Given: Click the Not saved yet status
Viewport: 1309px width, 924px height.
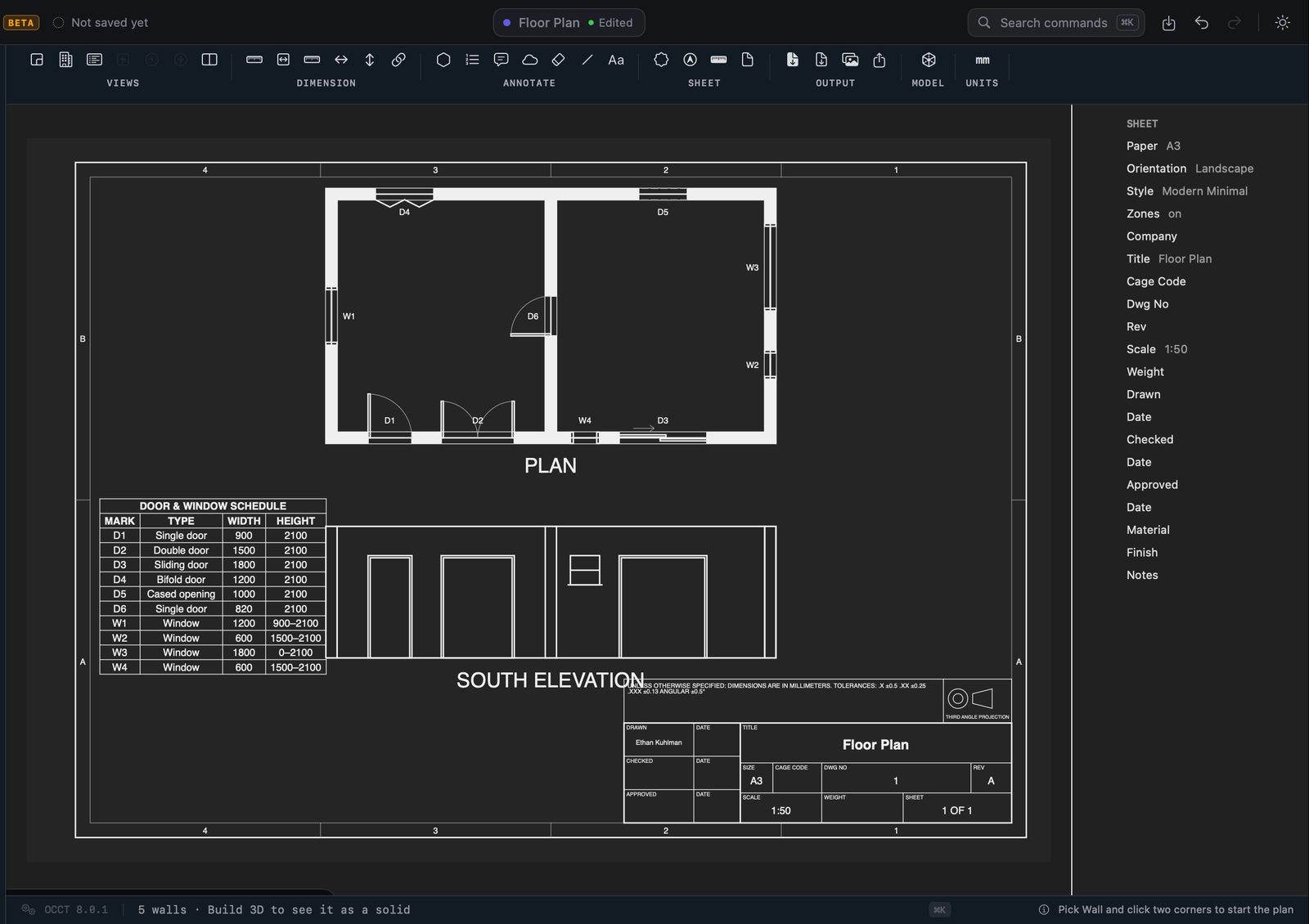Looking at the screenshot, I should (x=101, y=23).
